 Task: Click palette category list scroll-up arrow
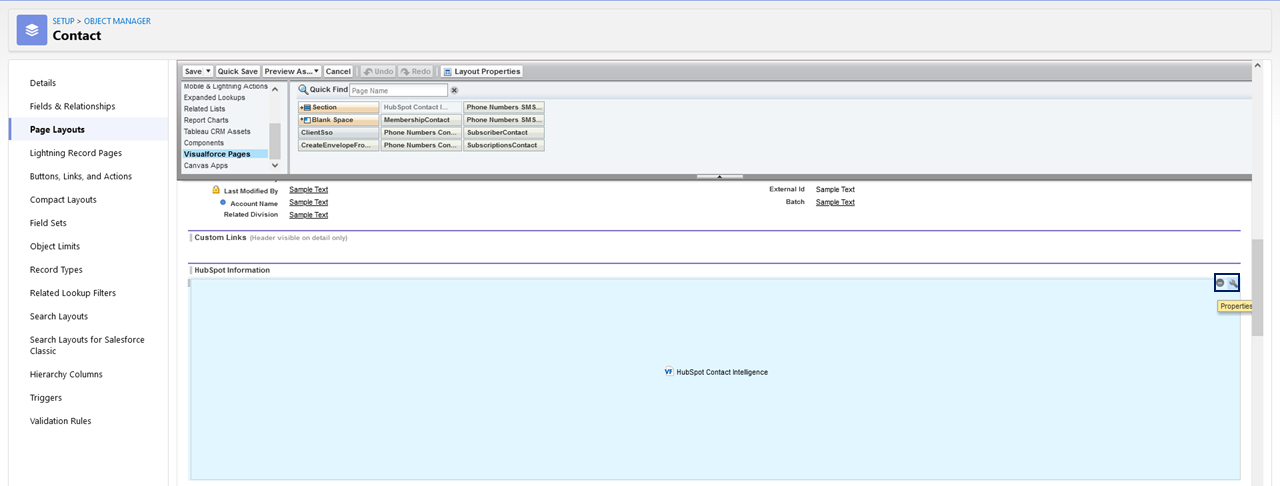[275, 88]
